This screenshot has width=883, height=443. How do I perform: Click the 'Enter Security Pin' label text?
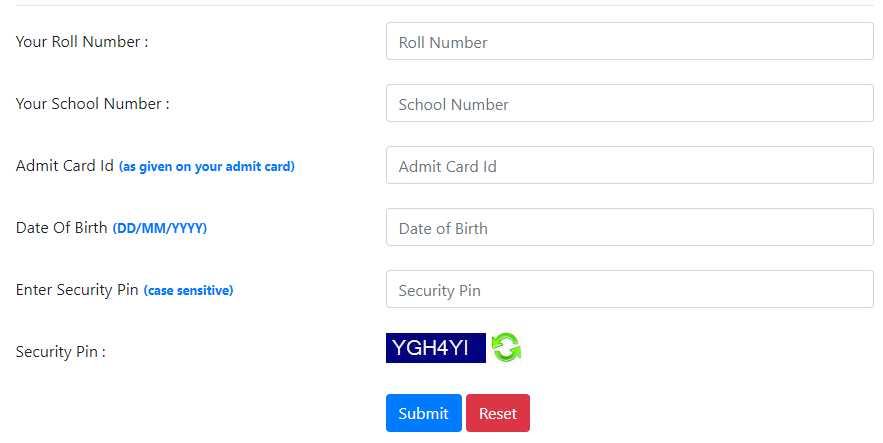click(x=77, y=289)
